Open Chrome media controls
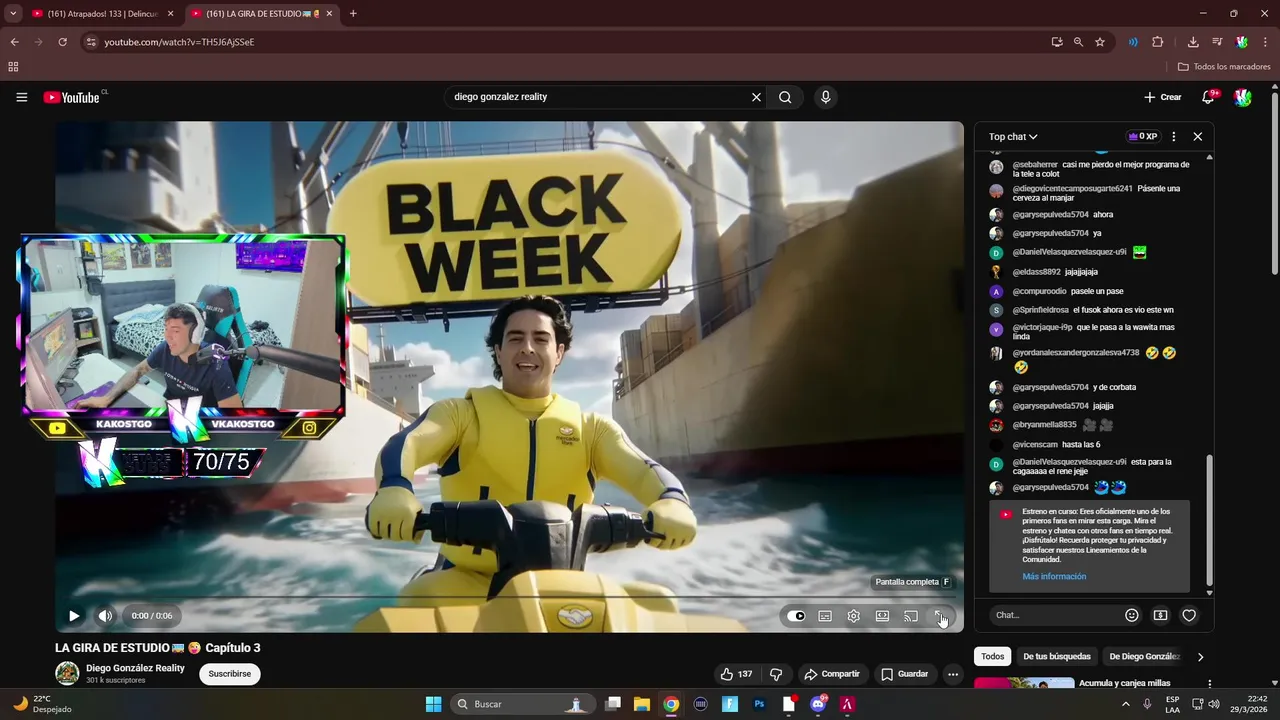This screenshot has width=1280, height=720. pyautogui.click(x=1217, y=42)
